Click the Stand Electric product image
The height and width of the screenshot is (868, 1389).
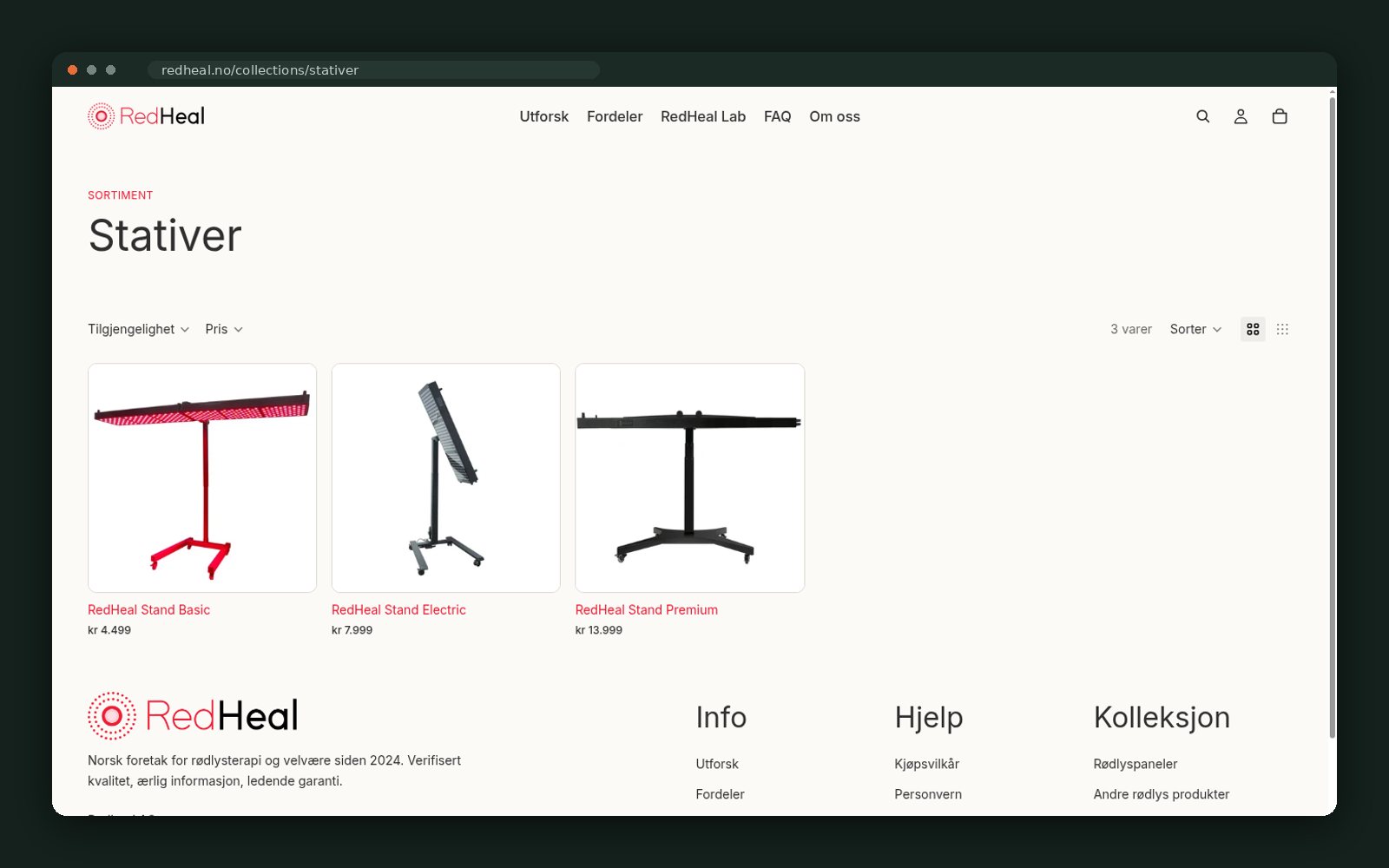tap(446, 478)
